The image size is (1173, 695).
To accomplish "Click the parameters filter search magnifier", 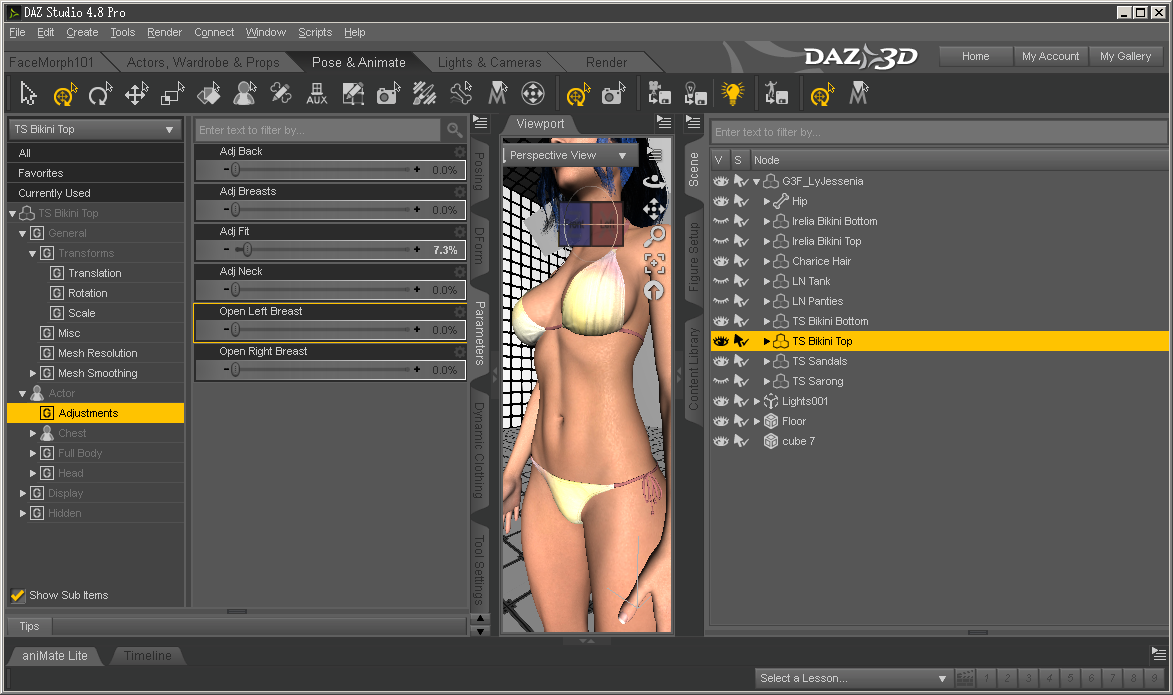I will point(454,130).
